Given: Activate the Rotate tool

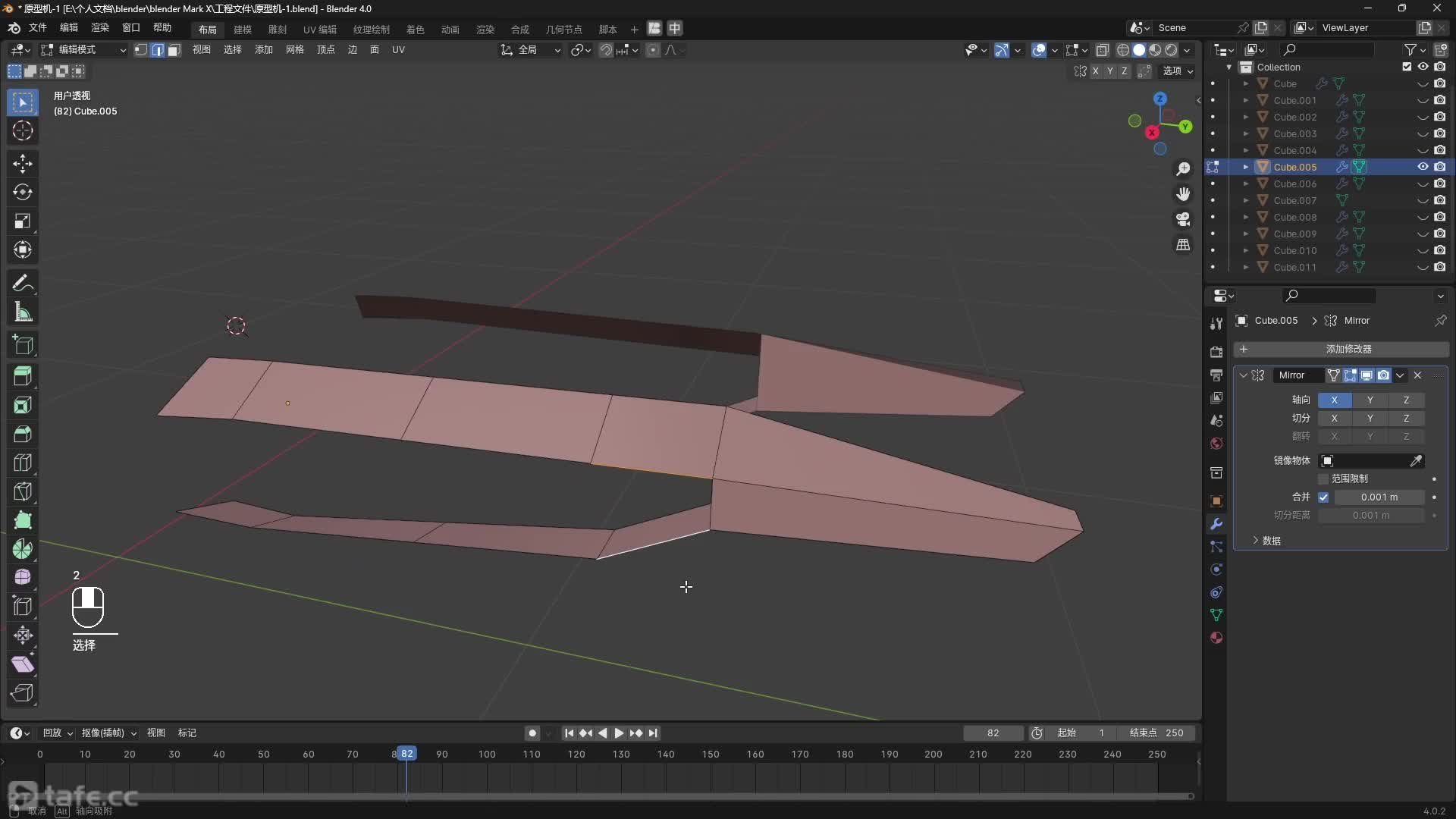Looking at the screenshot, I should (x=23, y=193).
